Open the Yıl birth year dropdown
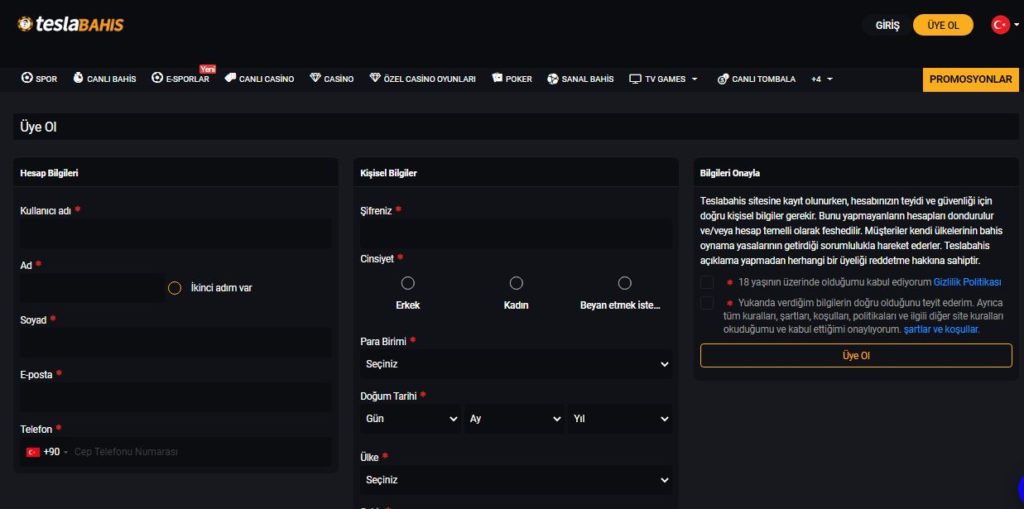Screen dimensions: 1024x509 tap(620, 419)
